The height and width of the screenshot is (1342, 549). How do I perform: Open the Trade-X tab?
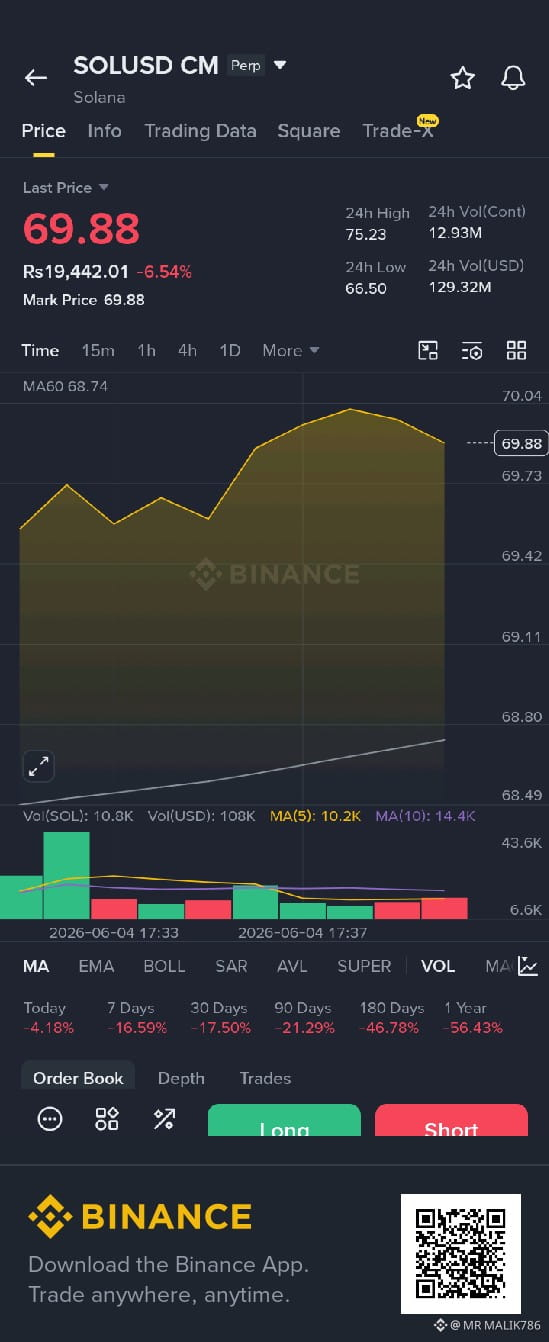[398, 131]
